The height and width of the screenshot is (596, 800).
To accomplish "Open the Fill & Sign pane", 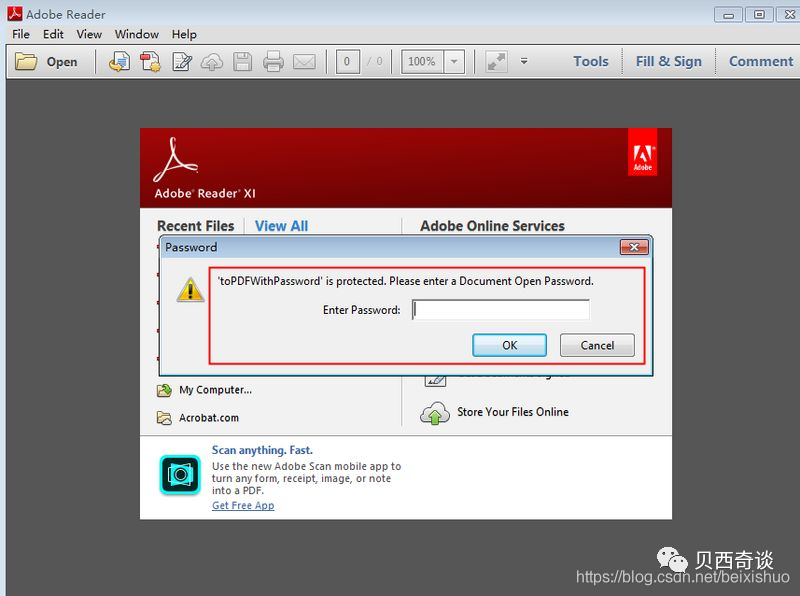I will click(669, 61).
